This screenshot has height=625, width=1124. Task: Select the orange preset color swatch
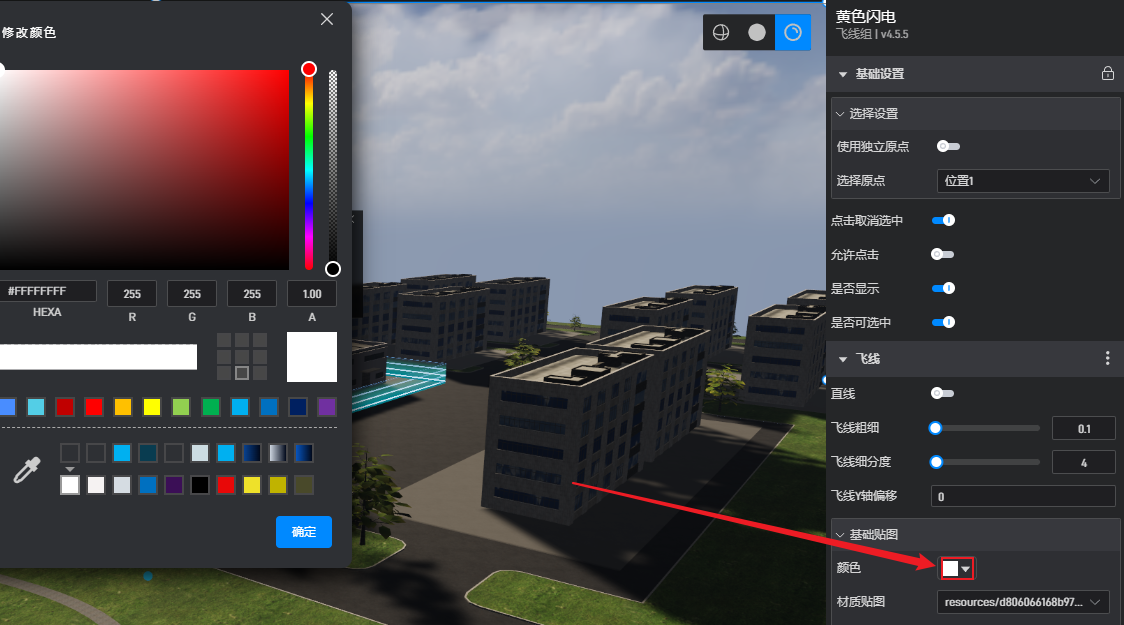(123, 407)
